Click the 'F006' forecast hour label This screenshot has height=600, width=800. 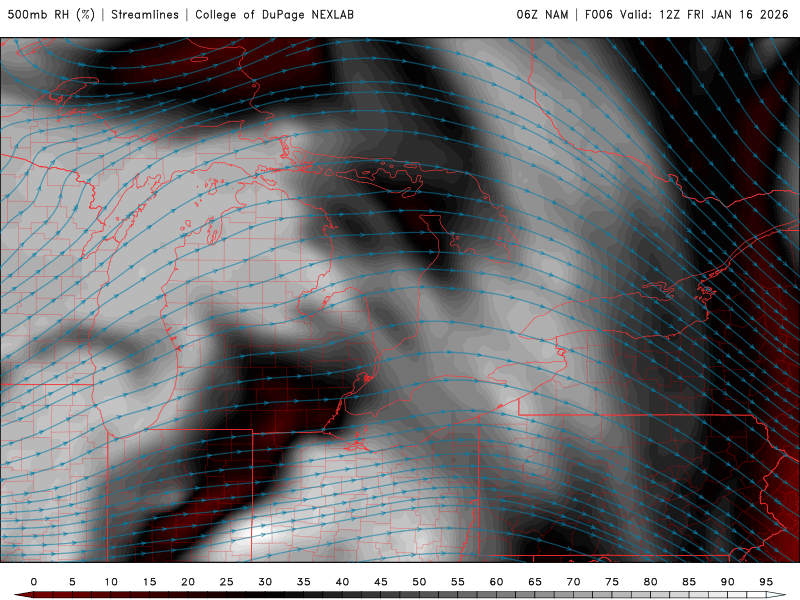[599, 15]
